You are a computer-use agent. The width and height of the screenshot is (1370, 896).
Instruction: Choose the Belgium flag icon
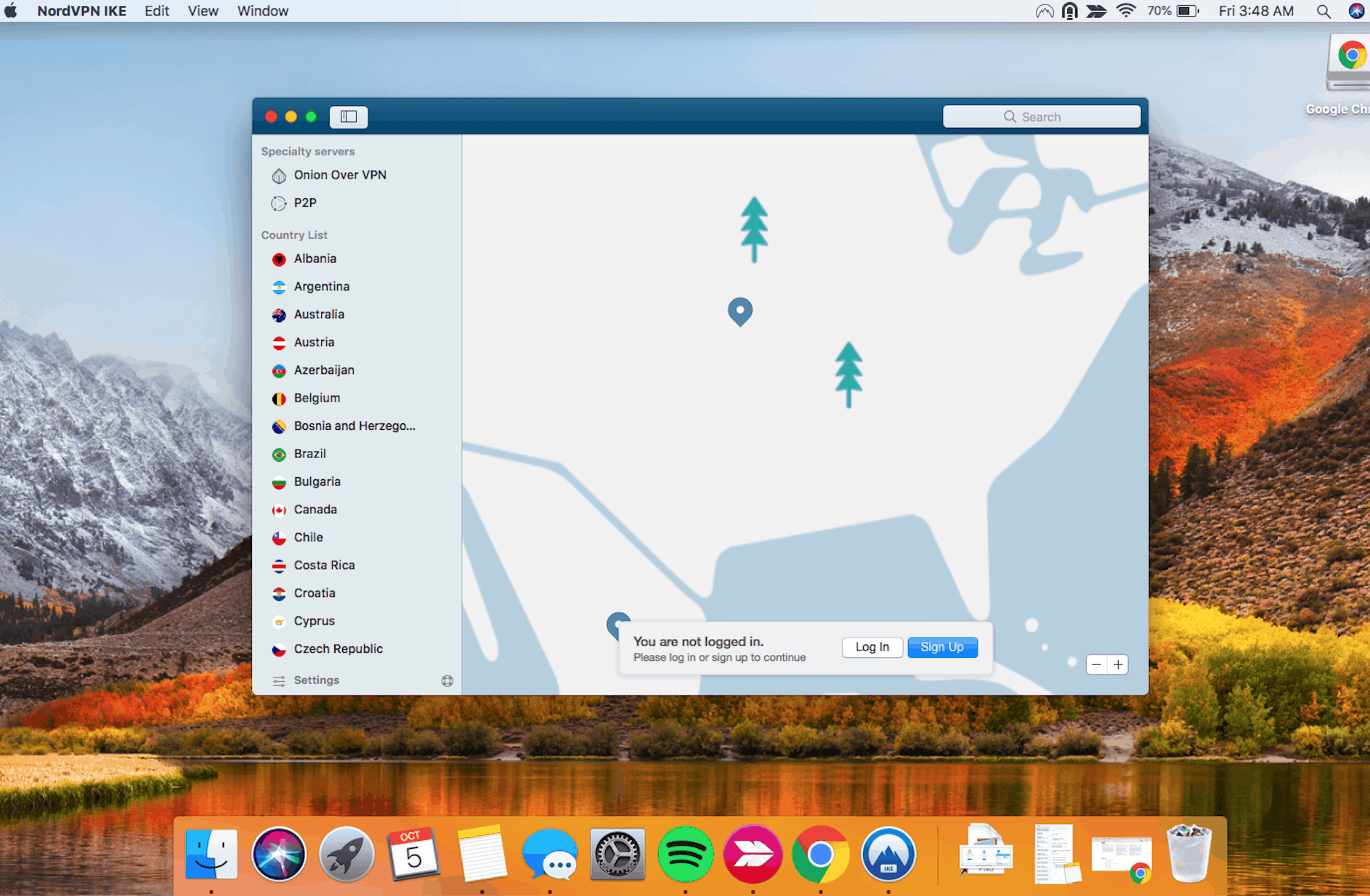(279, 399)
